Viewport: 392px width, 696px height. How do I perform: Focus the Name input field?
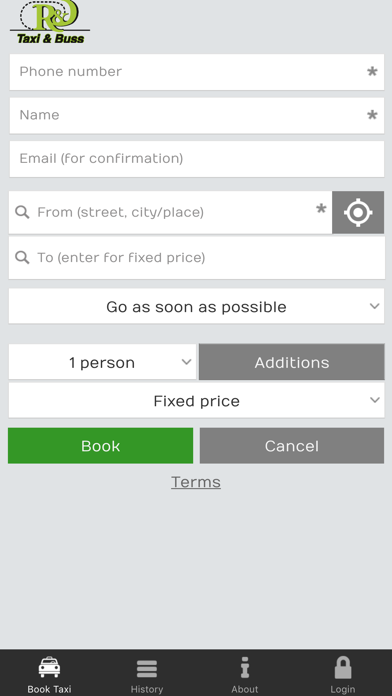pos(197,115)
